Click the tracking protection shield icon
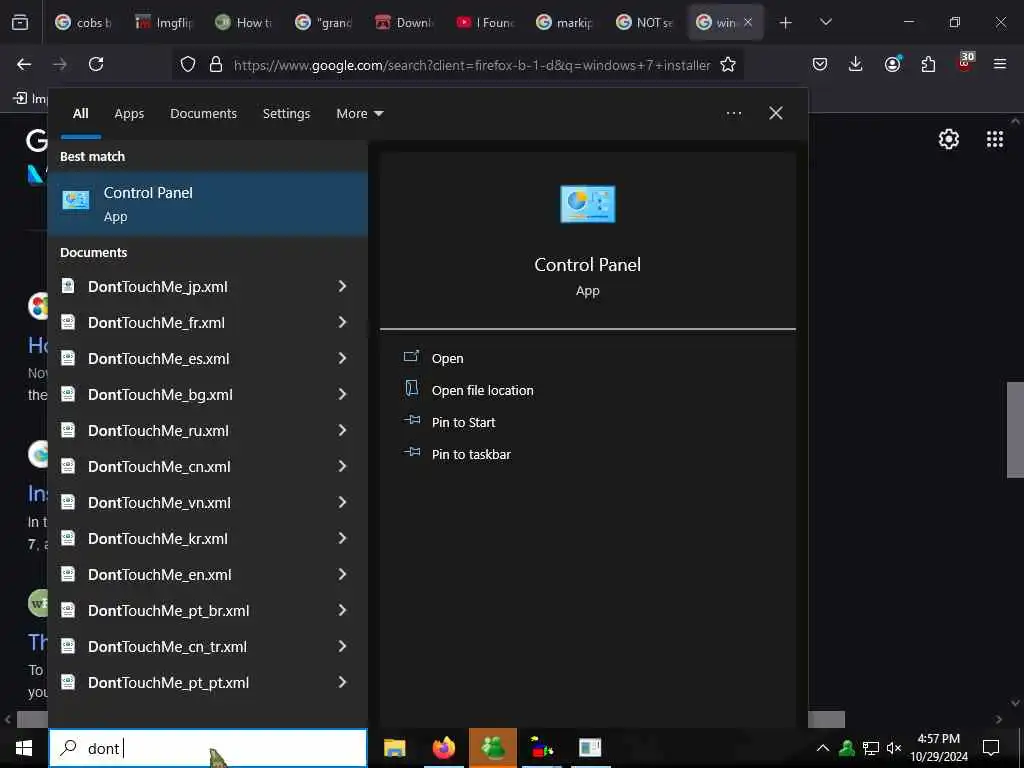 (x=188, y=64)
